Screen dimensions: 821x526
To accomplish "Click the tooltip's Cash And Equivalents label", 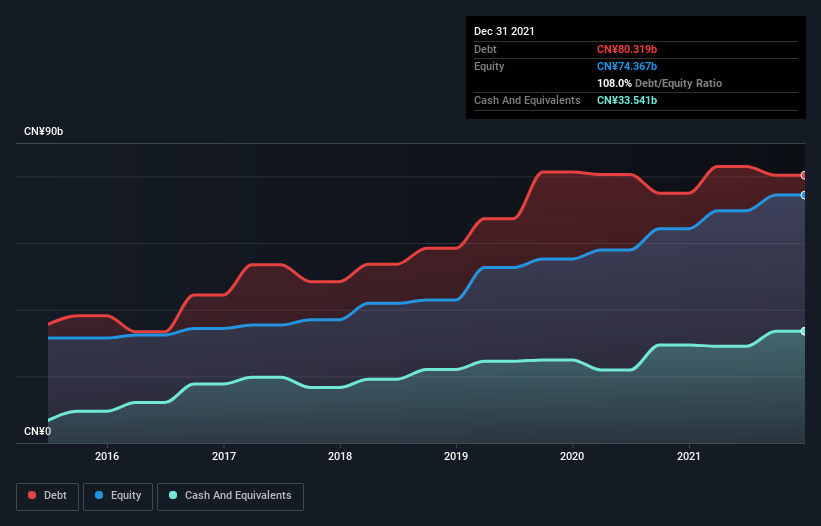I will tap(527, 100).
